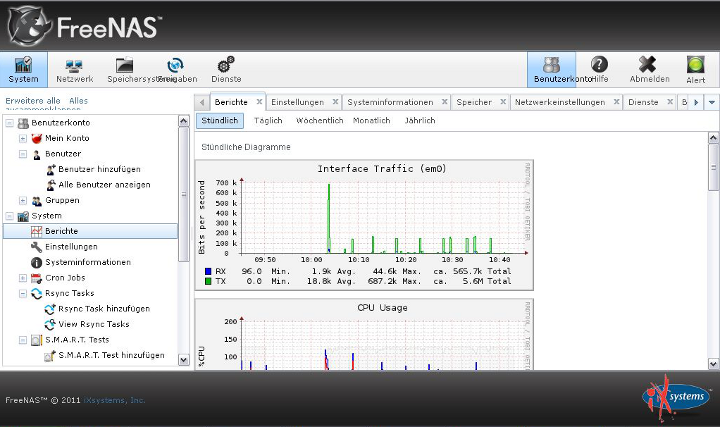Click the iXsystems logo in footer

coord(676,397)
